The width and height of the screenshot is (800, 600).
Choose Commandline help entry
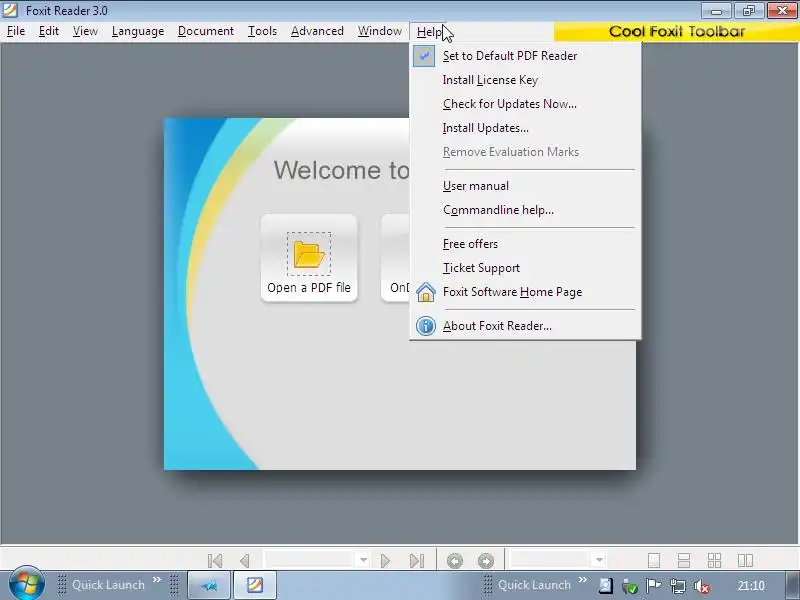(x=525, y=210)
